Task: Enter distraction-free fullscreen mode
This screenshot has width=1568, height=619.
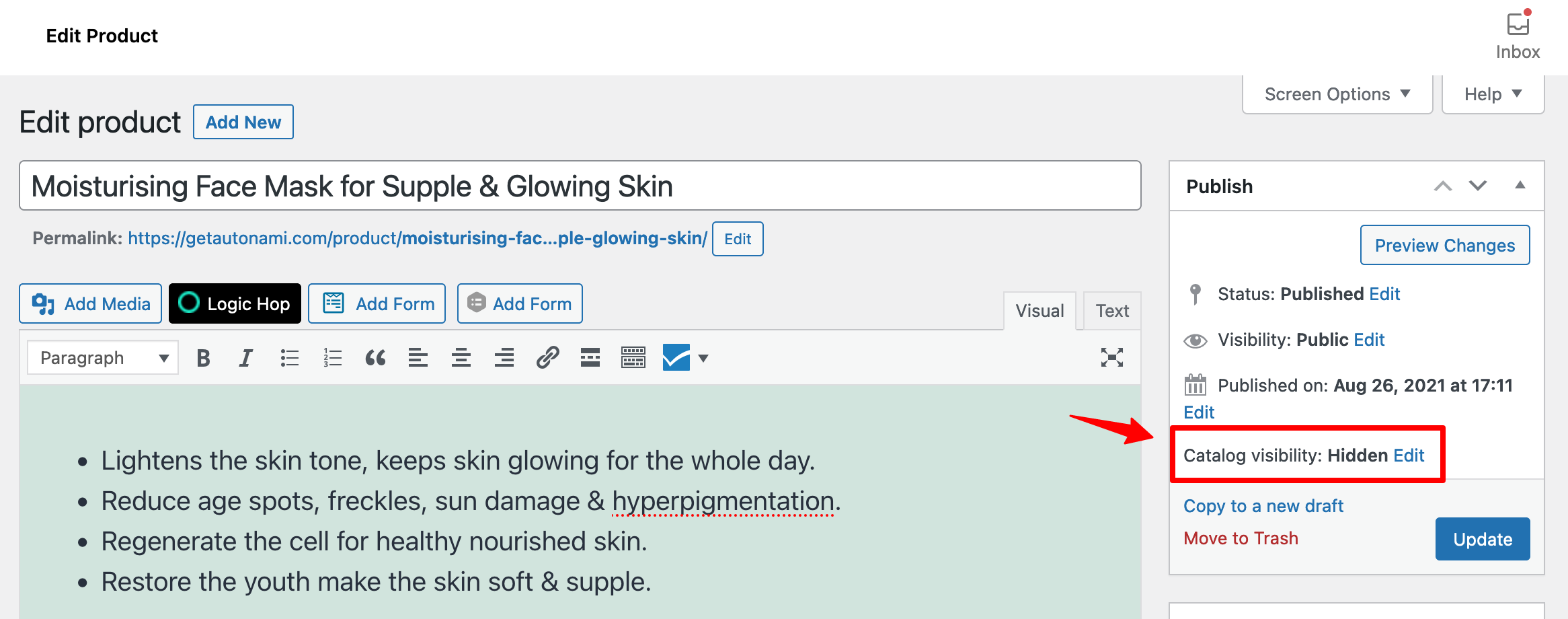Action: pyautogui.click(x=1112, y=357)
